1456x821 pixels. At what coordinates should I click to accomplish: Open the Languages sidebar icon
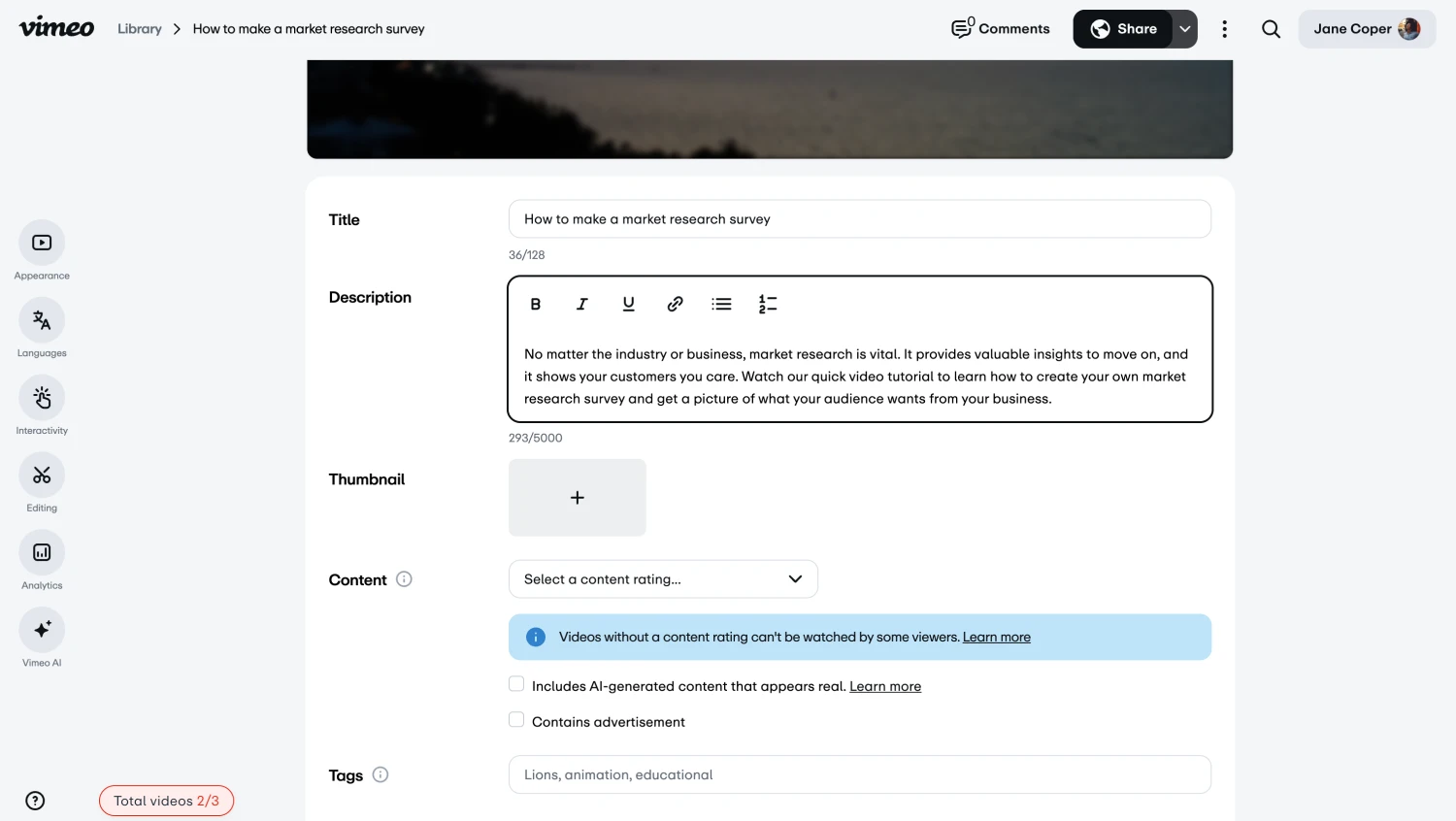pyautogui.click(x=42, y=320)
